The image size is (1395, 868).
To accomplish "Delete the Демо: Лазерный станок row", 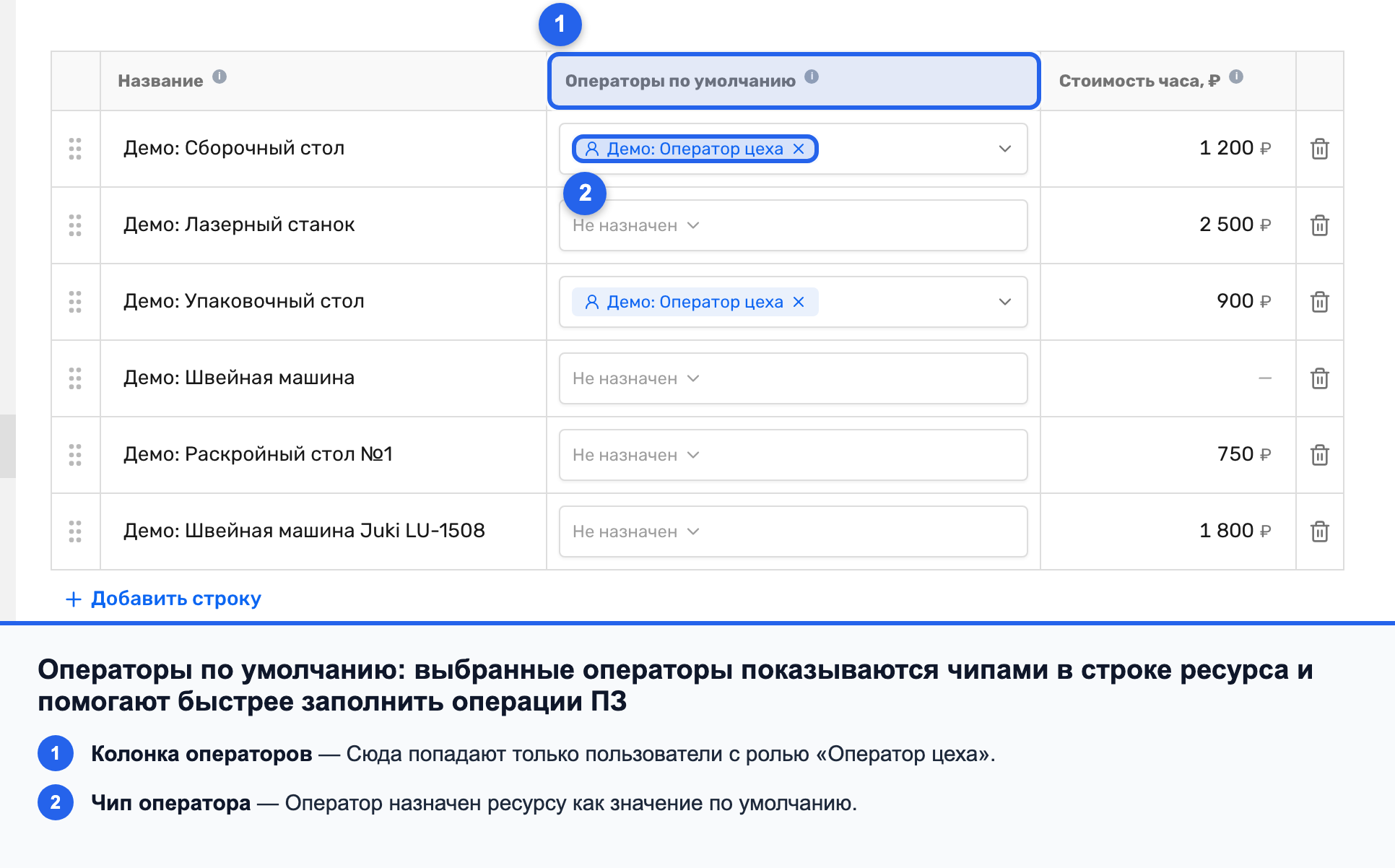I will tap(1319, 225).
